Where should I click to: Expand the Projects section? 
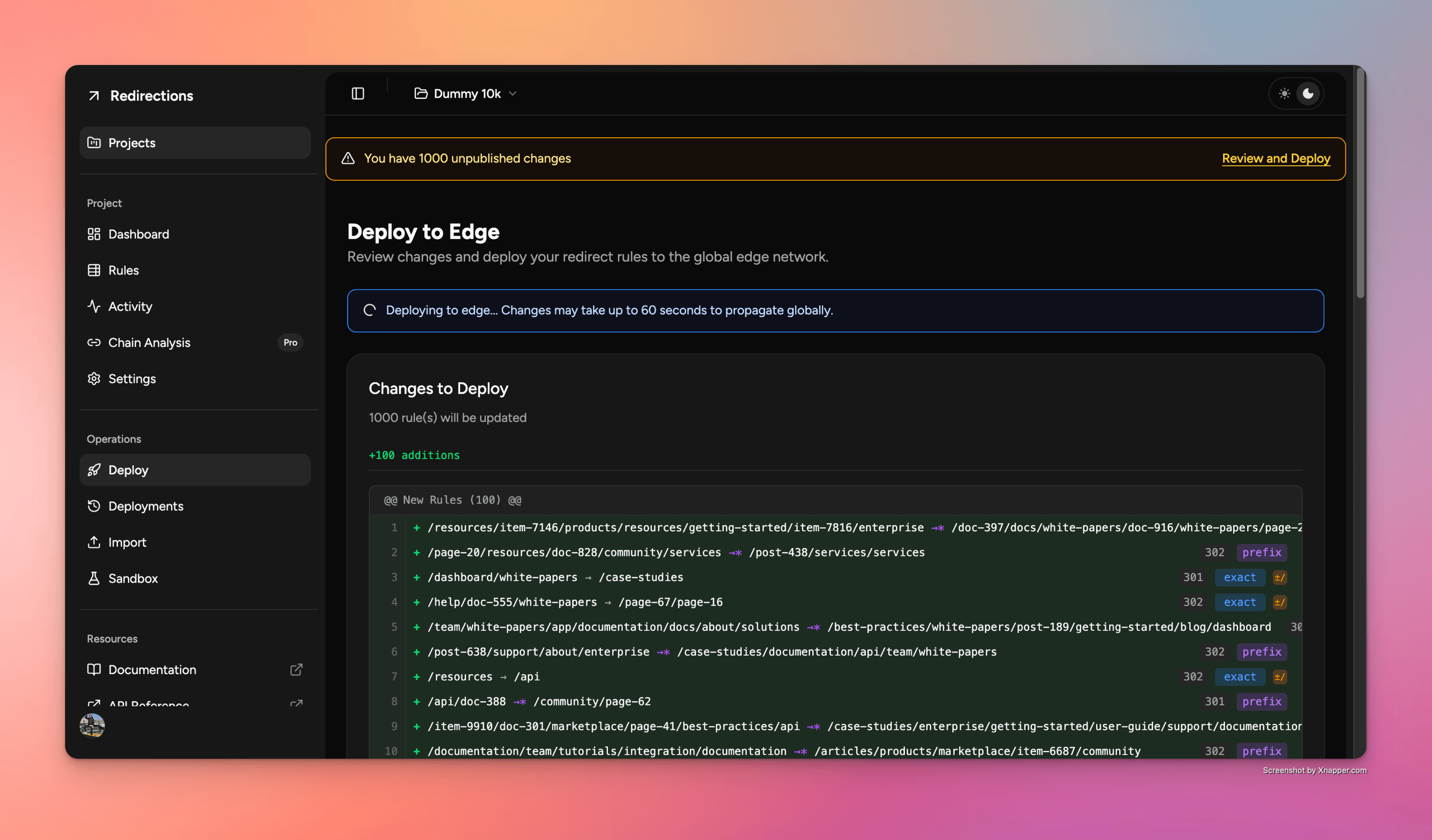[x=131, y=142]
